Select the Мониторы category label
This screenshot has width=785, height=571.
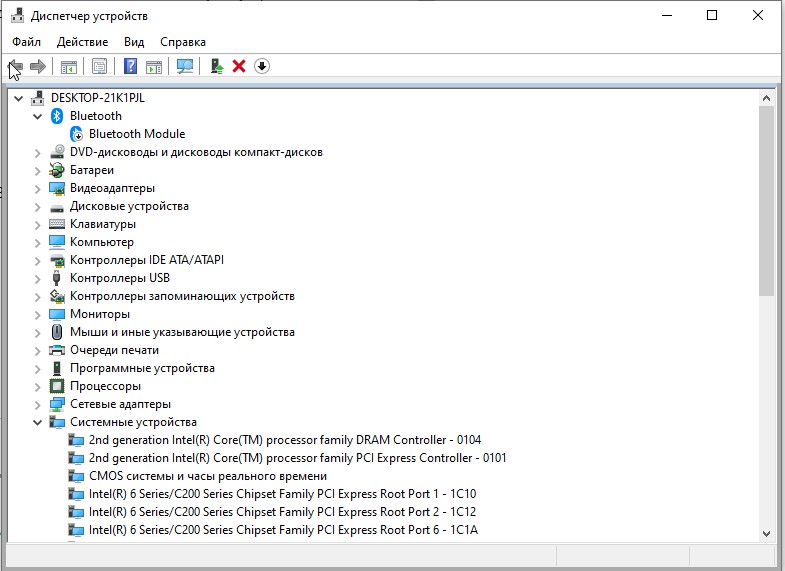point(100,314)
